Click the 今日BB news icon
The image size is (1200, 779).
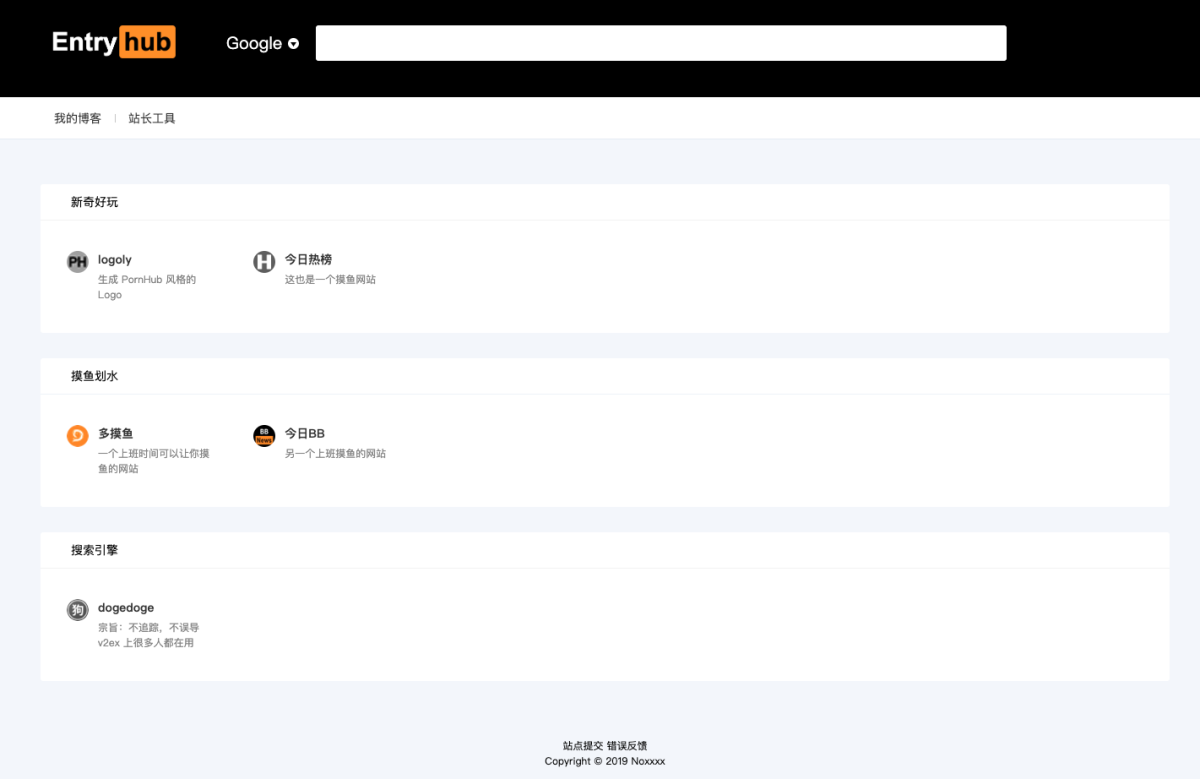[264, 436]
